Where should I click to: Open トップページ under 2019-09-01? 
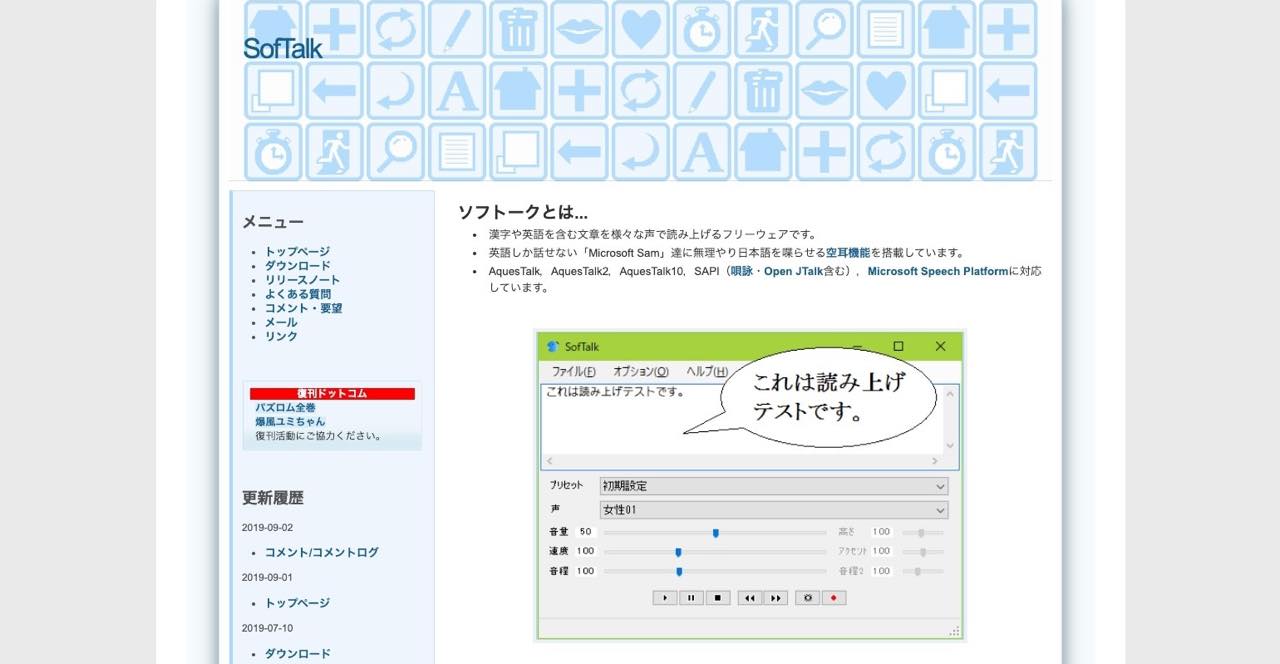[297, 603]
